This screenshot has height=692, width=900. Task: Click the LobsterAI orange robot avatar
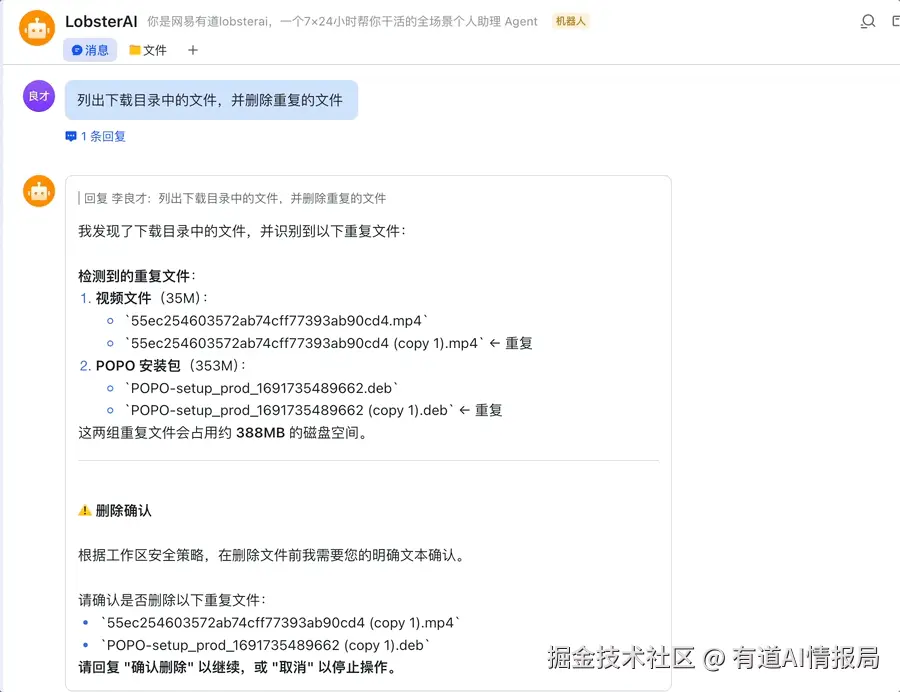(37, 27)
